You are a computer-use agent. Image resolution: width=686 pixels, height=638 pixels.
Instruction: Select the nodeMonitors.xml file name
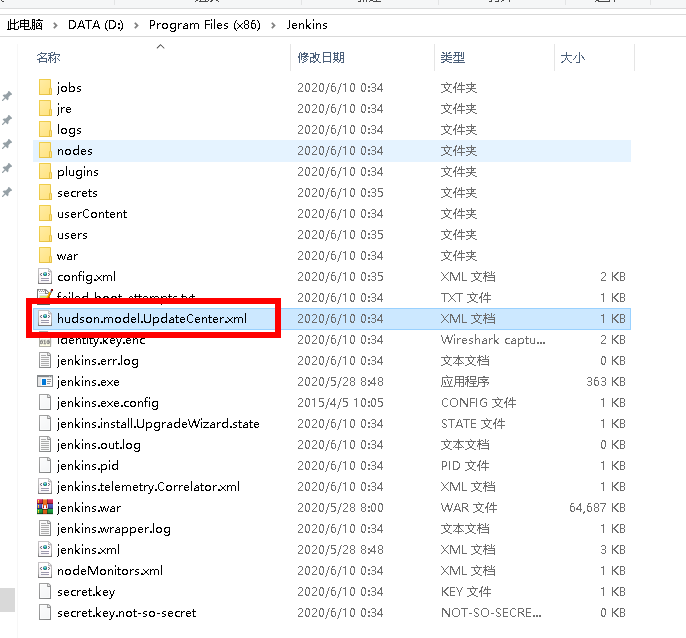(110, 571)
